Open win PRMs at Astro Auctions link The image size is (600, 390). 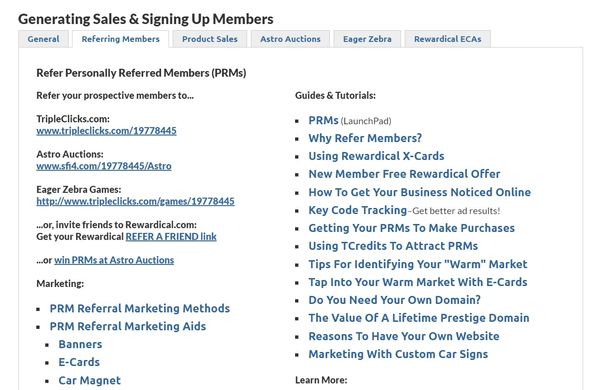(114, 260)
